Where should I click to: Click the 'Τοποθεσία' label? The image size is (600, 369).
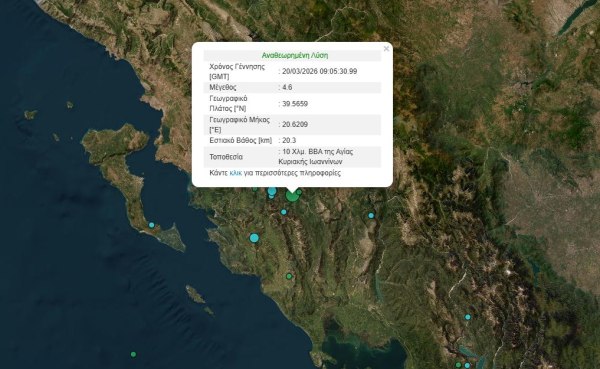coord(226,157)
